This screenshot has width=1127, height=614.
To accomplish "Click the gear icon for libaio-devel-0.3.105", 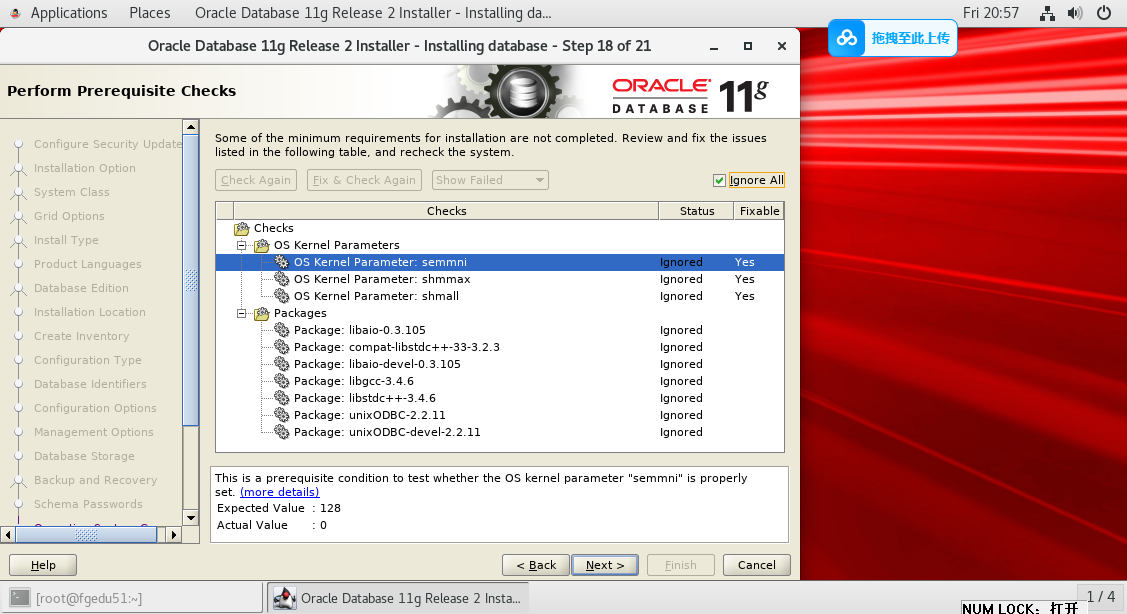I will click(x=282, y=364).
